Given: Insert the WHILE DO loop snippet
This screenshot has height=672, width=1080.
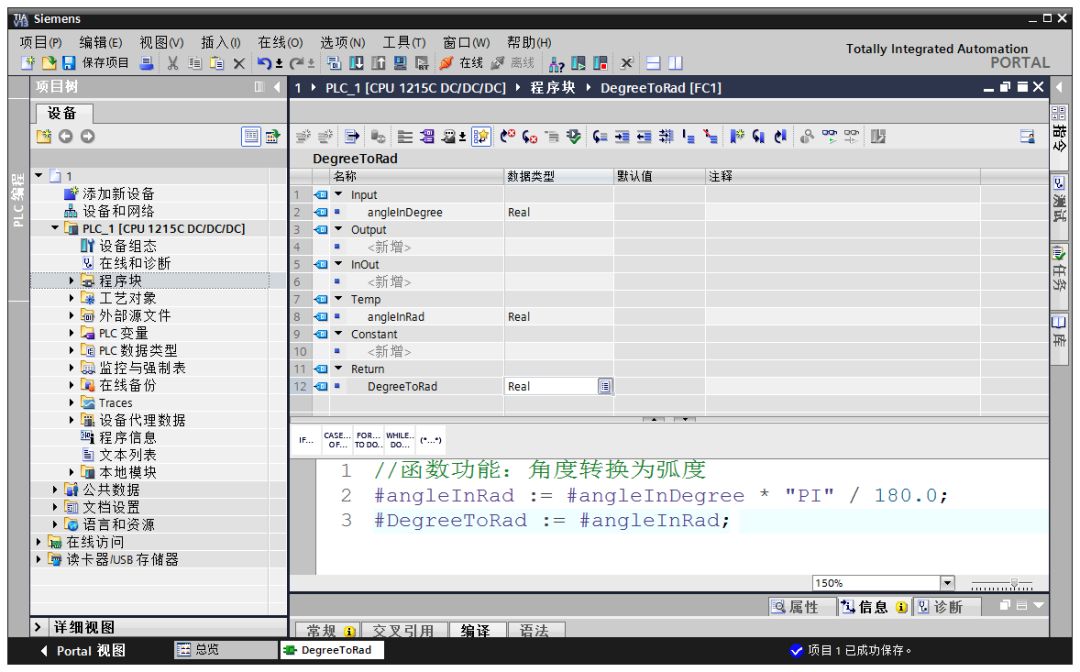Looking at the screenshot, I should pyautogui.click(x=400, y=440).
